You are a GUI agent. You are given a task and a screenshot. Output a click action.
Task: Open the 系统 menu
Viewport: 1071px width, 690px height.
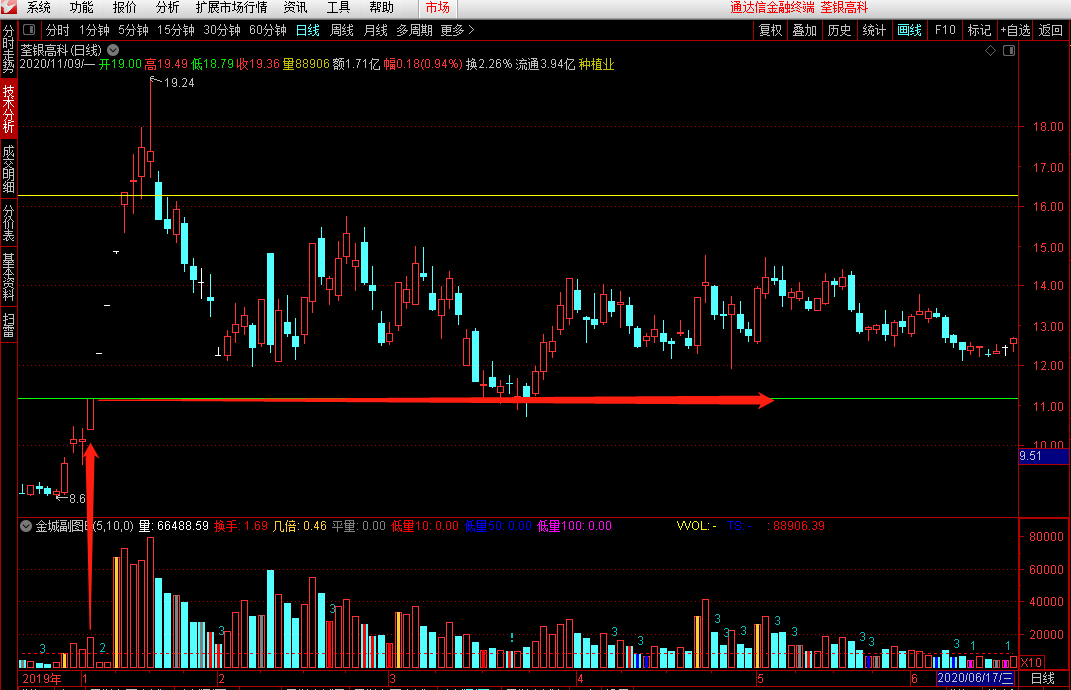(39, 8)
